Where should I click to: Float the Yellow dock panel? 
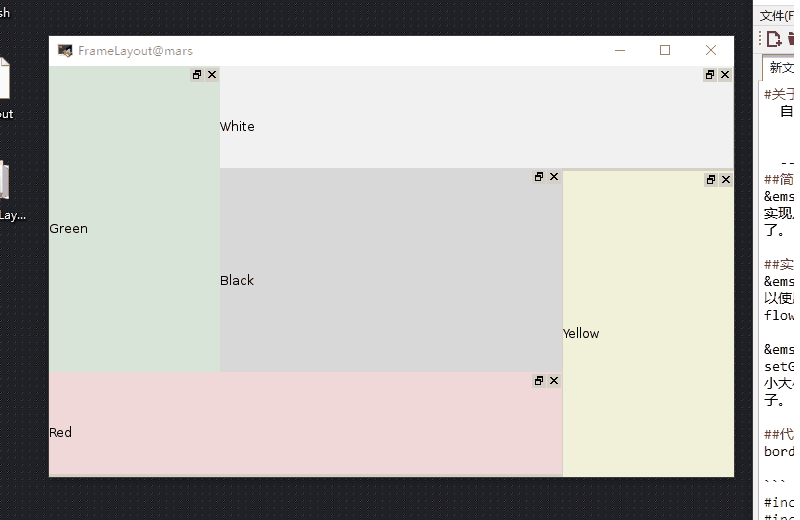click(711, 180)
